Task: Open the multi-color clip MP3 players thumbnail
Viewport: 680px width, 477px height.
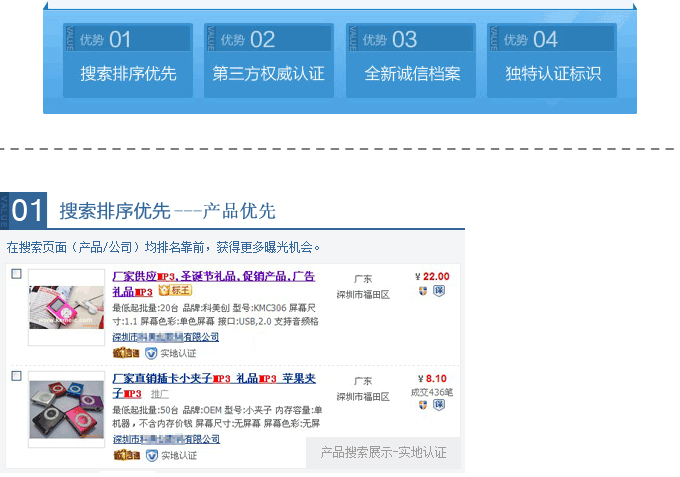Action: 66,409
